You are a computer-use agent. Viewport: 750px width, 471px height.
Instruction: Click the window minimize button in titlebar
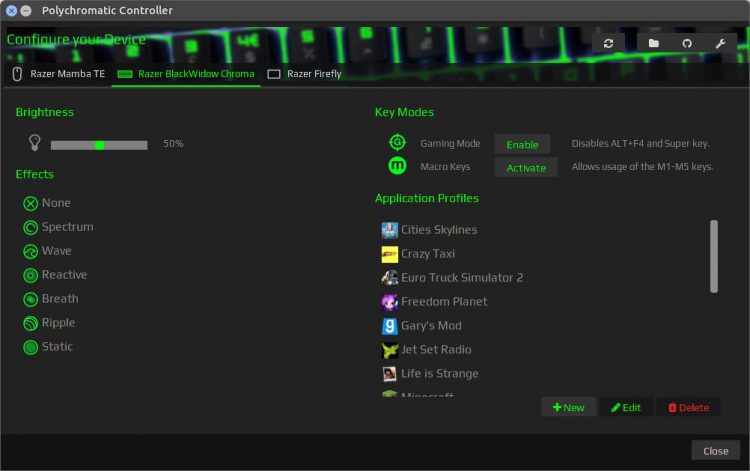[x=26, y=11]
